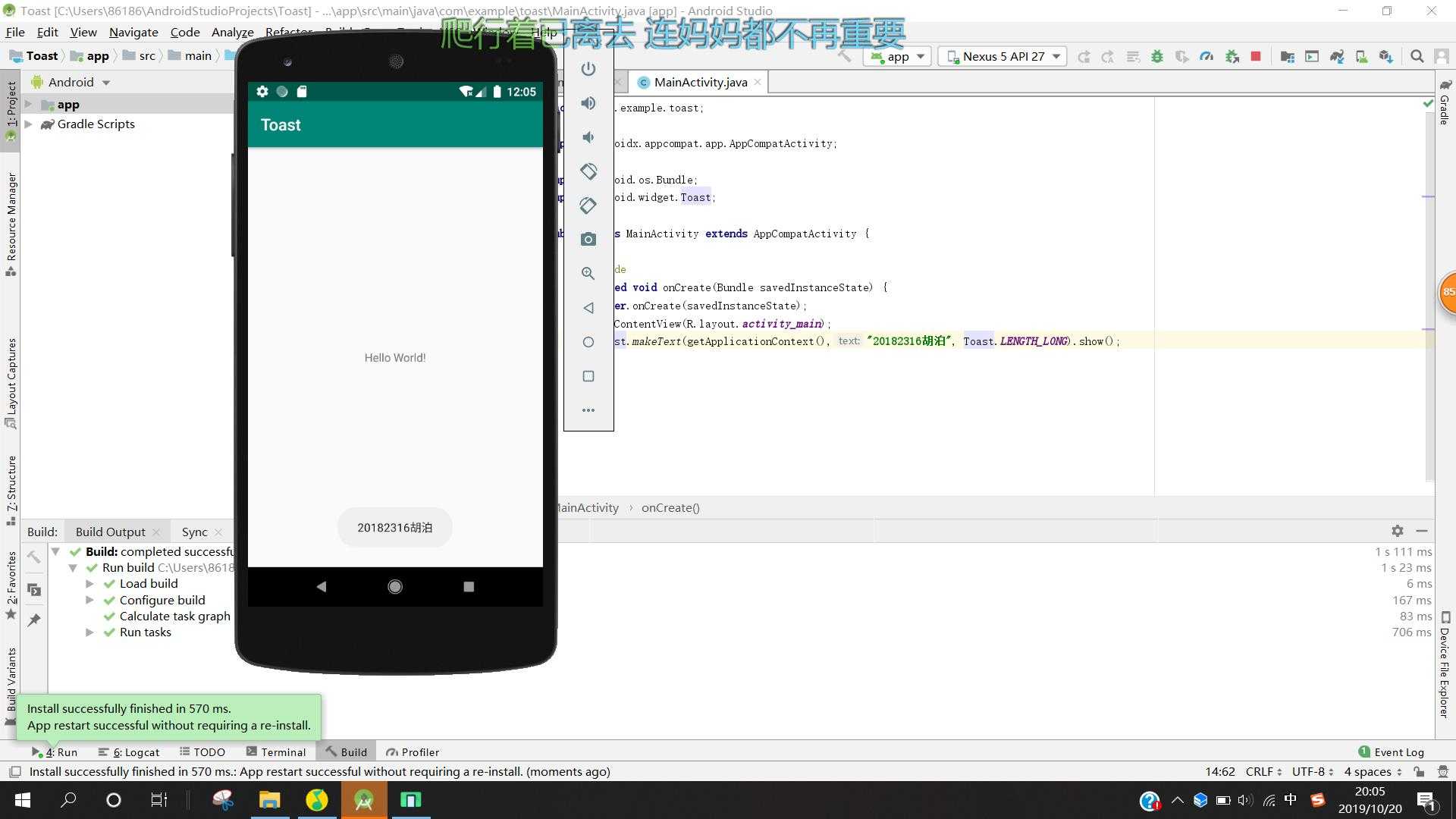Open run configuration 'app' dropdown
The image size is (1456, 819).
(x=898, y=56)
